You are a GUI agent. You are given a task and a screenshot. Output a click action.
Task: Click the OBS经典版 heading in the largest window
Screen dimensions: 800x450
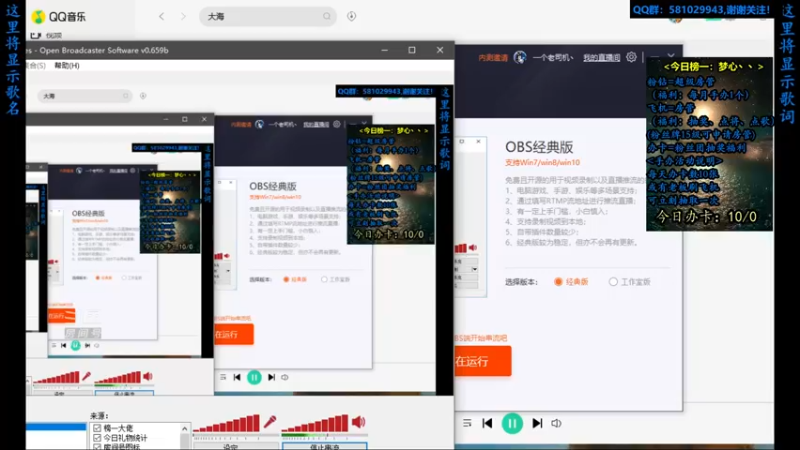pyautogui.click(x=539, y=147)
